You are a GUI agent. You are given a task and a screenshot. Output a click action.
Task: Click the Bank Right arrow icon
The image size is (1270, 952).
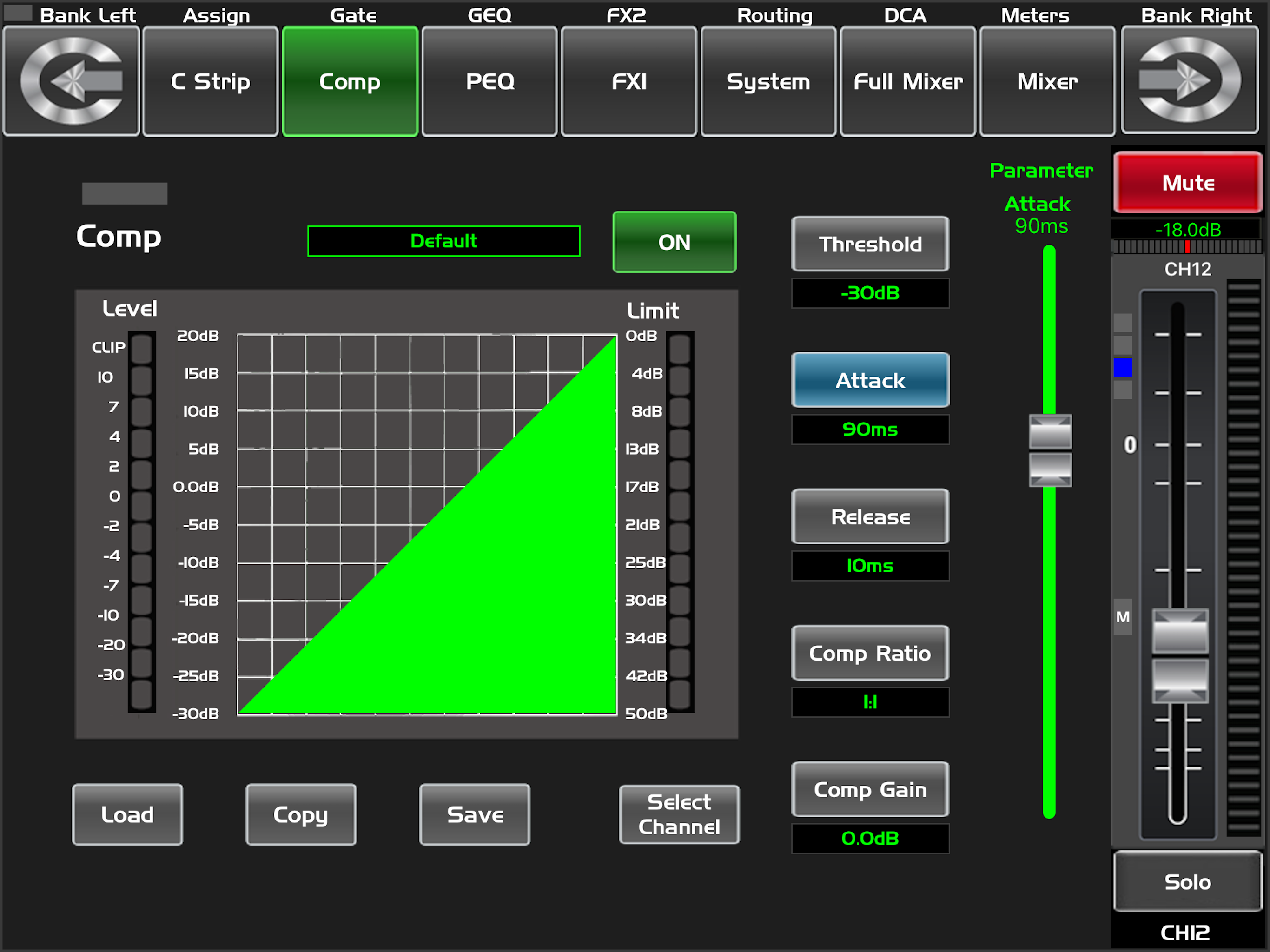[x=1190, y=80]
